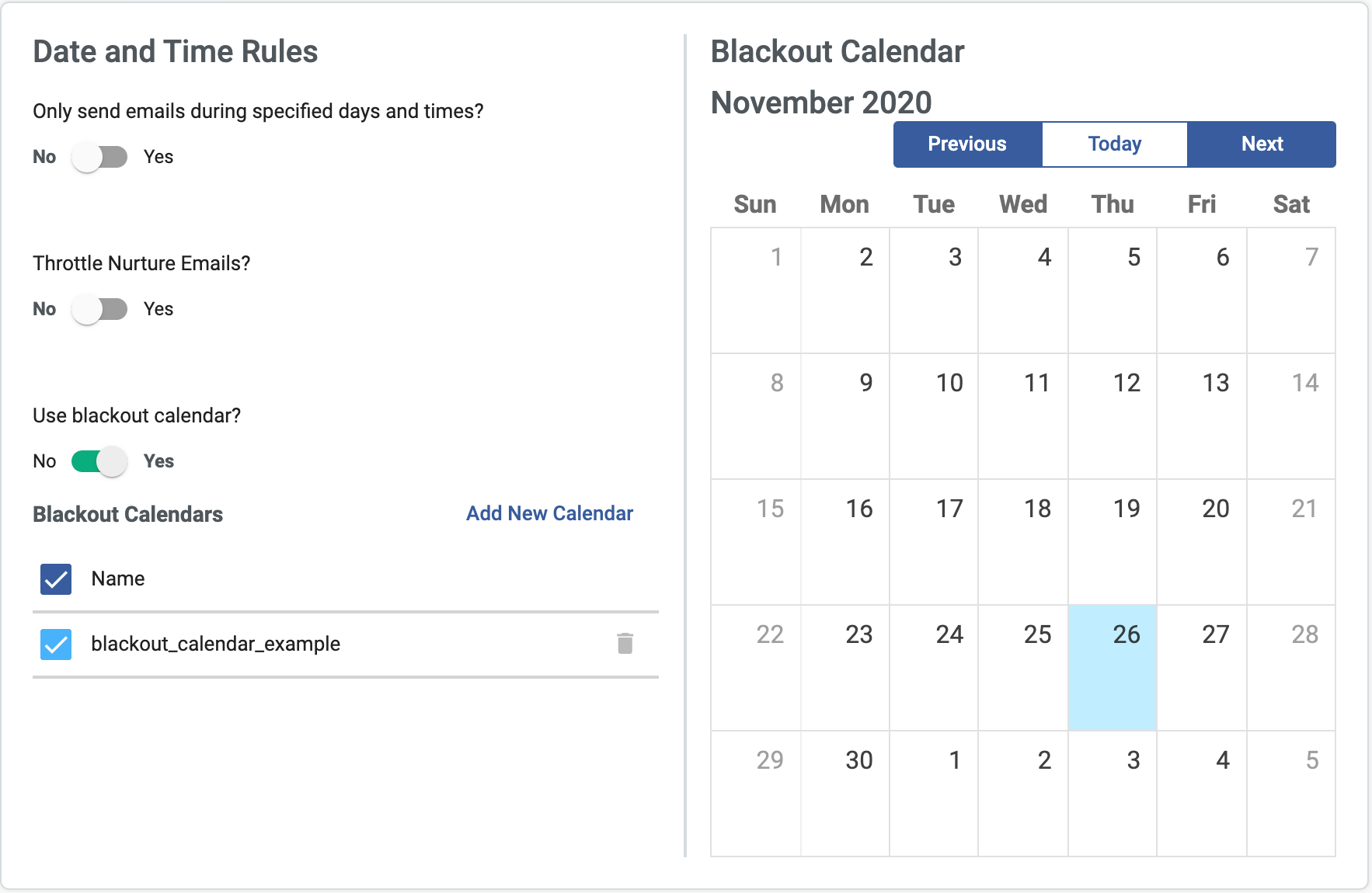Select November 10 in blackout calendar
The width and height of the screenshot is (1372, 893).
pos(934,416)
